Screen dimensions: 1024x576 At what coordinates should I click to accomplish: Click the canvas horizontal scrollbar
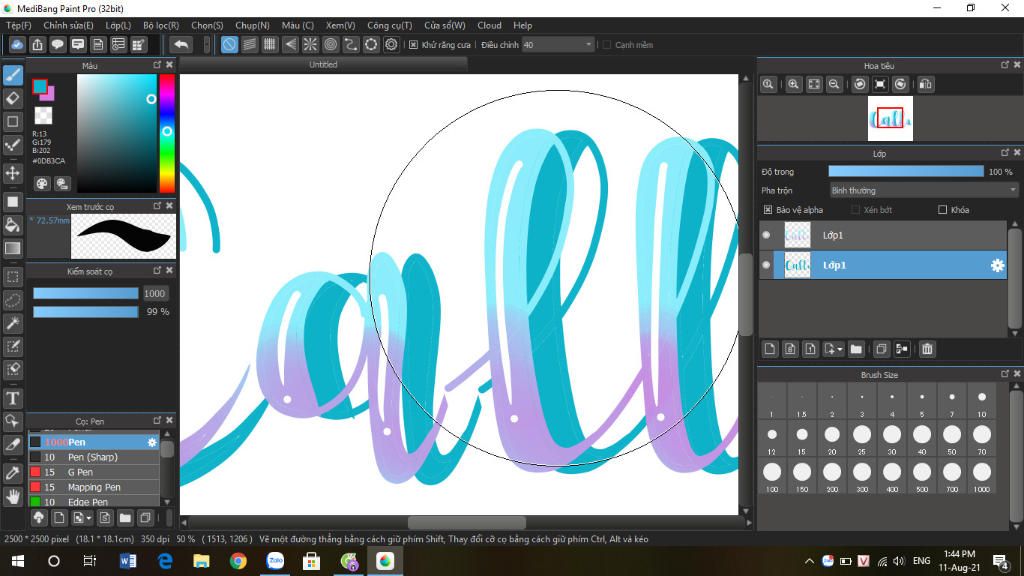[466, 522]
